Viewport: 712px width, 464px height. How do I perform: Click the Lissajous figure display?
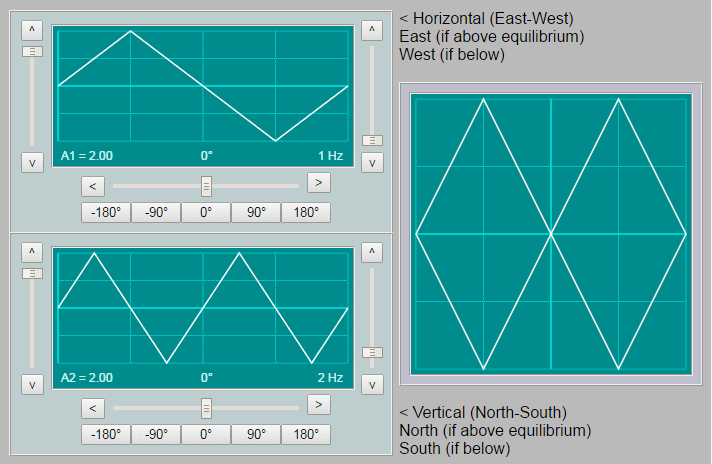point(551,234)
